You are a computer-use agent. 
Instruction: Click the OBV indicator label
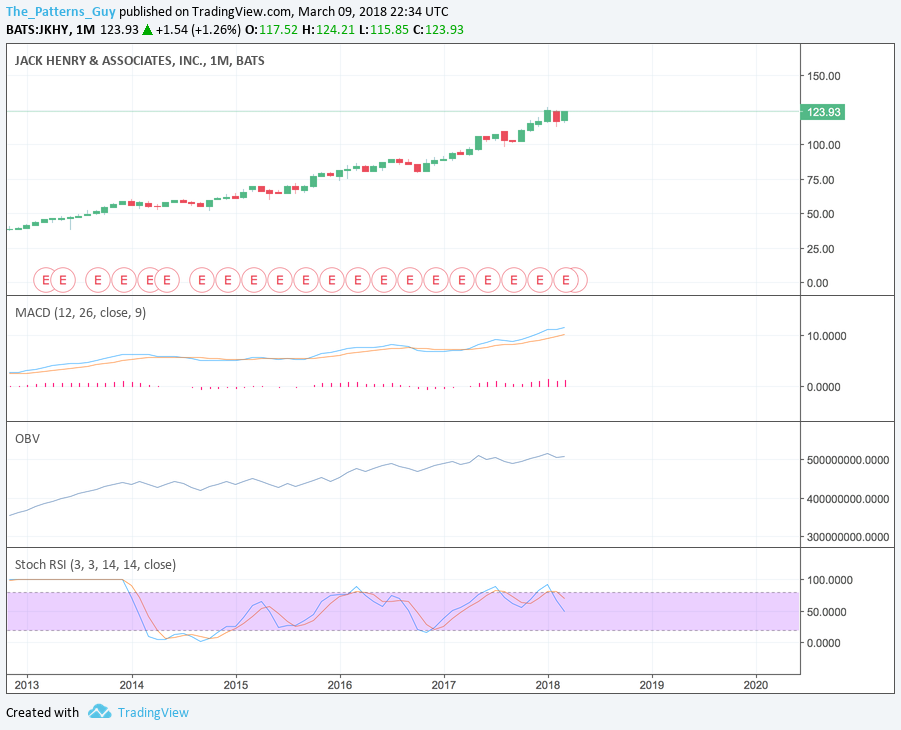pos(27,439)
